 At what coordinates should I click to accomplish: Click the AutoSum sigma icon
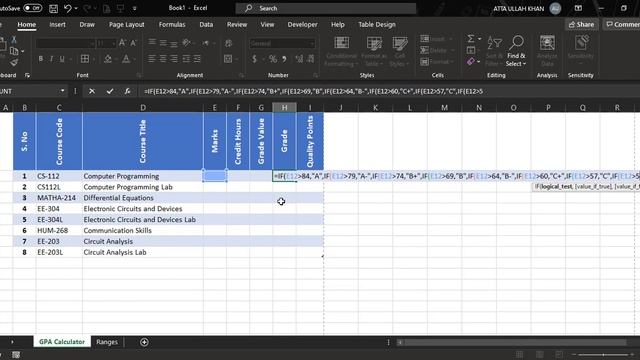point(471,38)
